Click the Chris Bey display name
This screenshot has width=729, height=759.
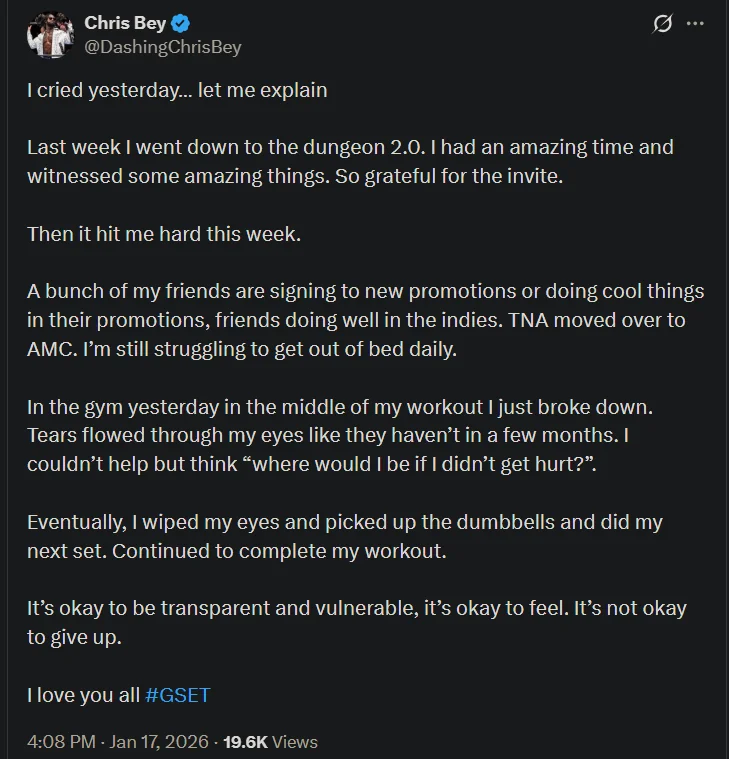(x=125, y=23)
